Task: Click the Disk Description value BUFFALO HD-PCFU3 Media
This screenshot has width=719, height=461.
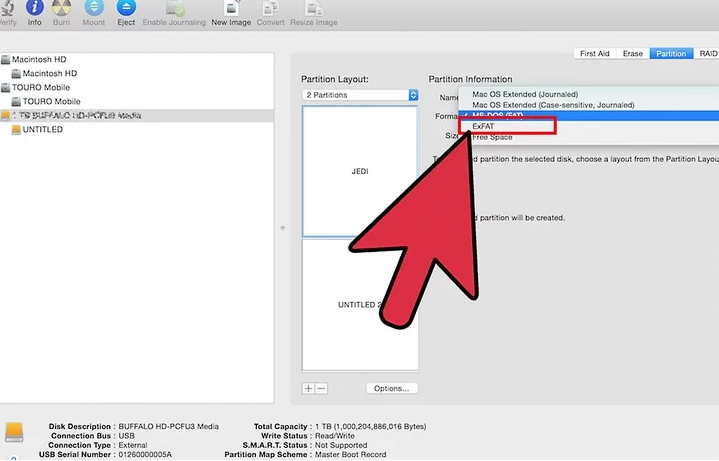Action: coord(169,427)
